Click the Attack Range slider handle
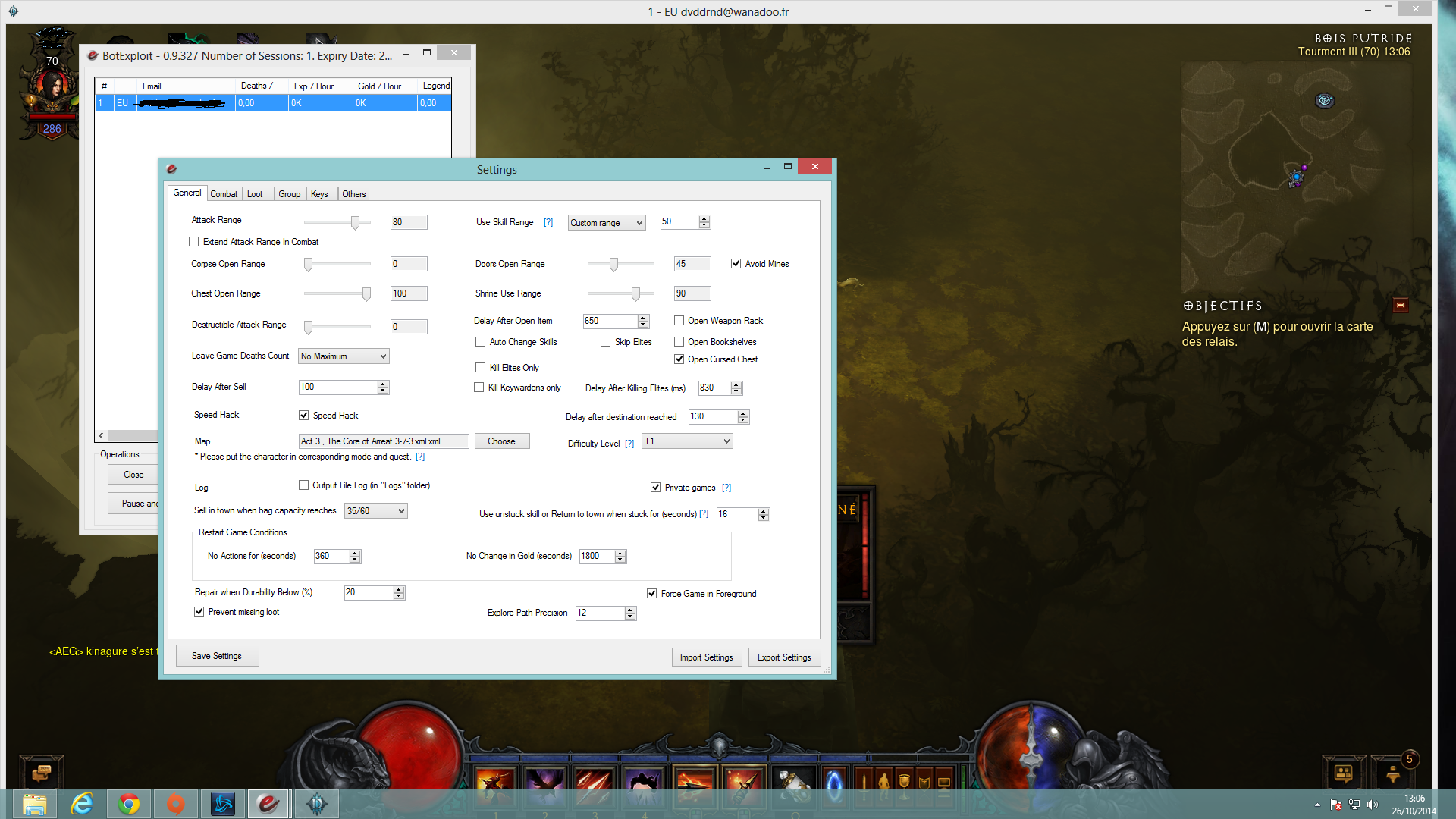1456x819 pixels. 355,222
